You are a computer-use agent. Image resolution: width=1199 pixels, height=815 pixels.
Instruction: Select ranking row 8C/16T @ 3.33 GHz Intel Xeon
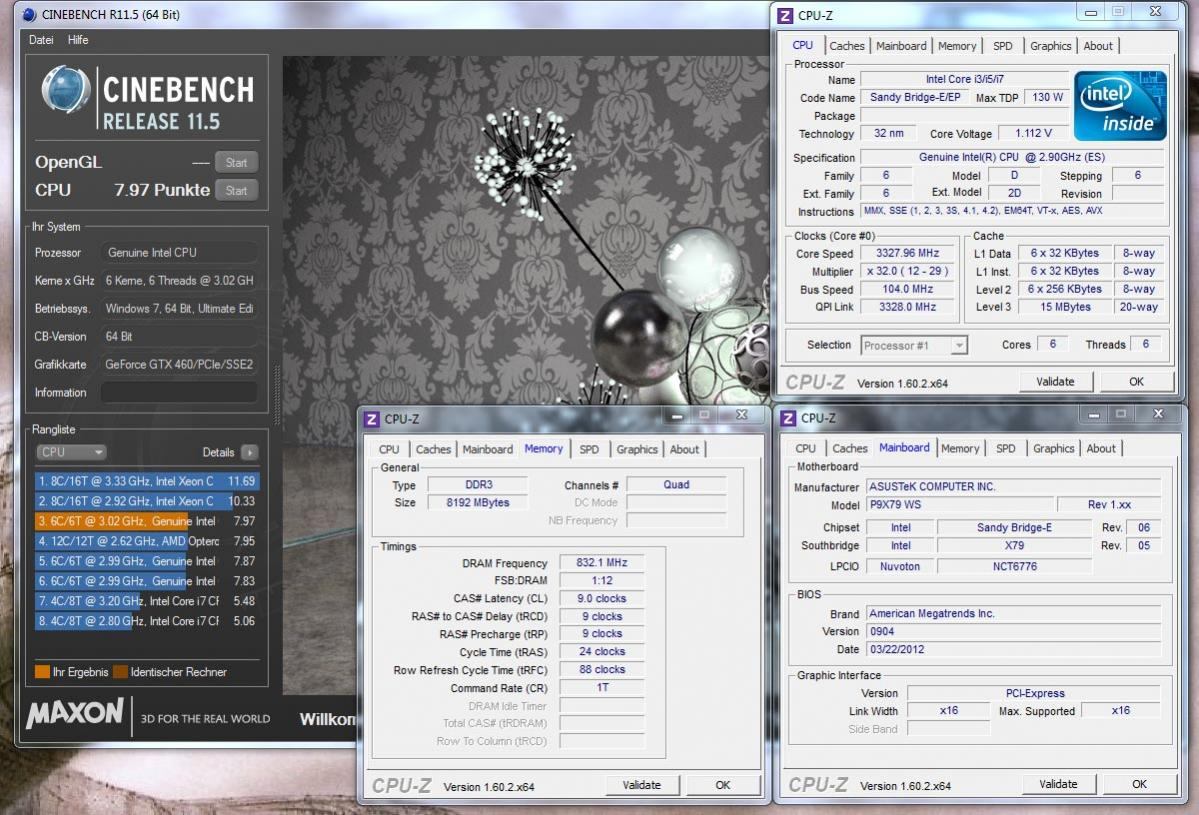(147, 482)
